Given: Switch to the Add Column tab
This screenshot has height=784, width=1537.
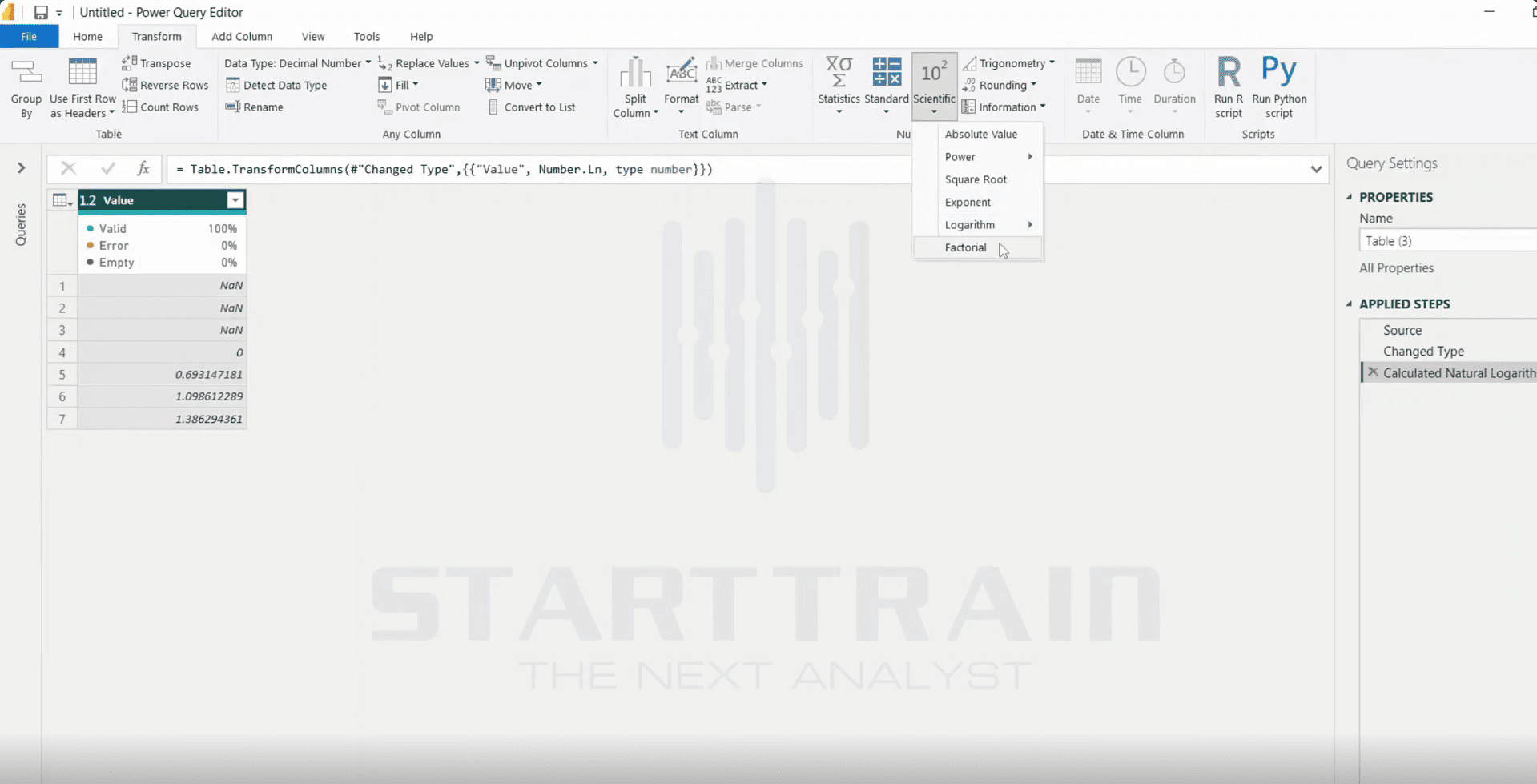Looking at the screenshot, I should pyautogui.click(x=242, y=36).
